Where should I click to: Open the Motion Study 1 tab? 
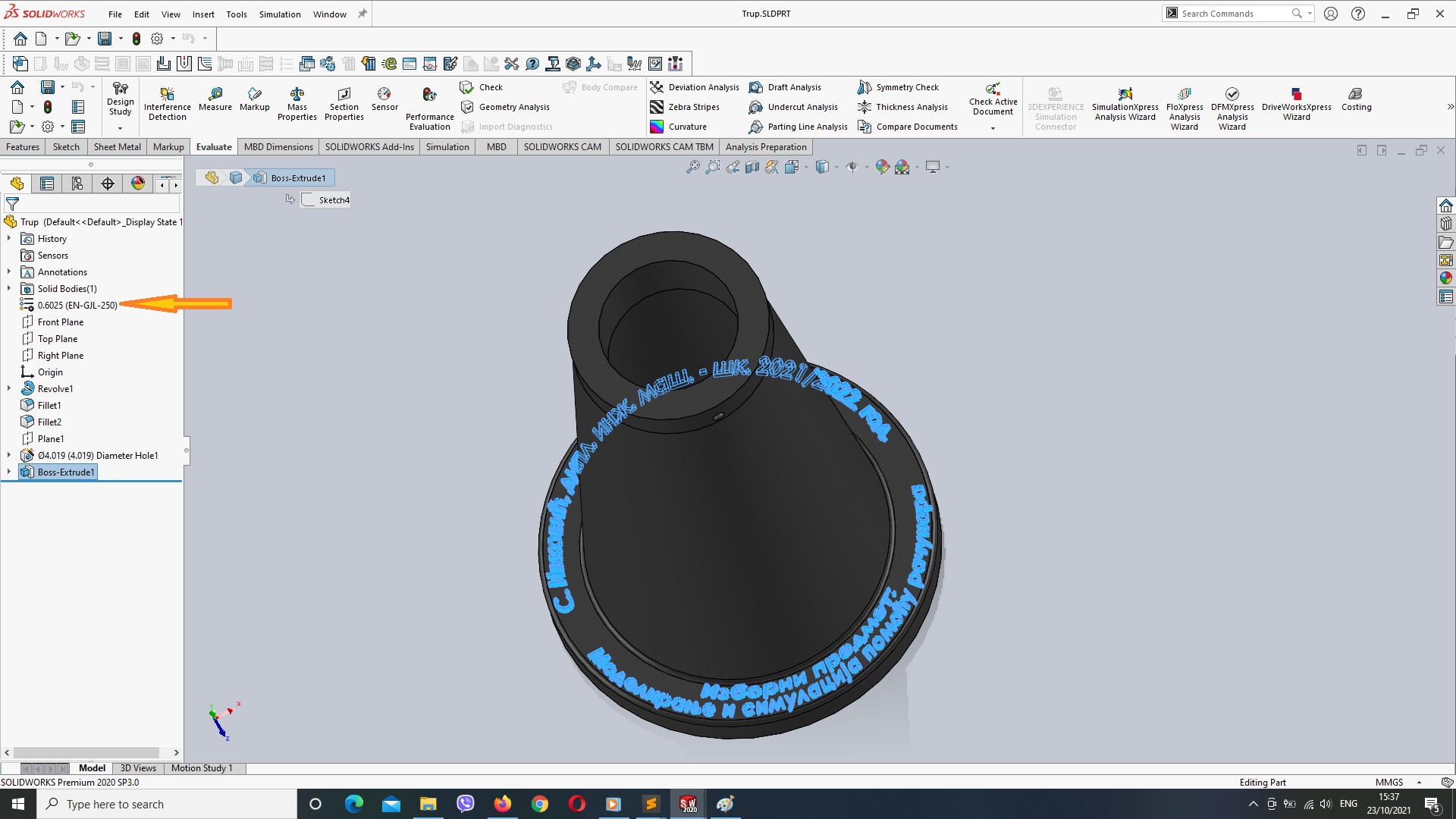202,768
